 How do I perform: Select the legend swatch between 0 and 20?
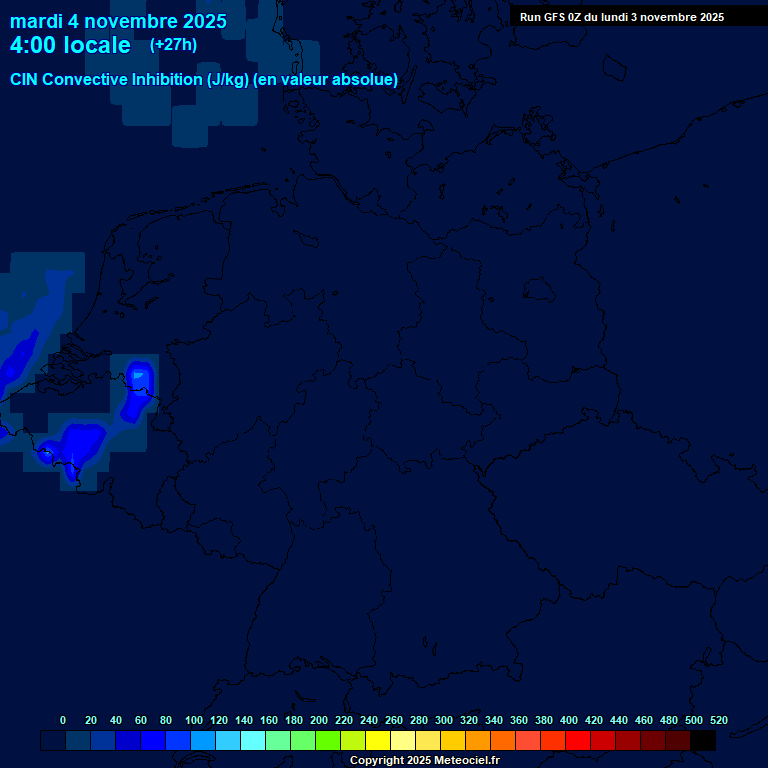coord(78,740)
